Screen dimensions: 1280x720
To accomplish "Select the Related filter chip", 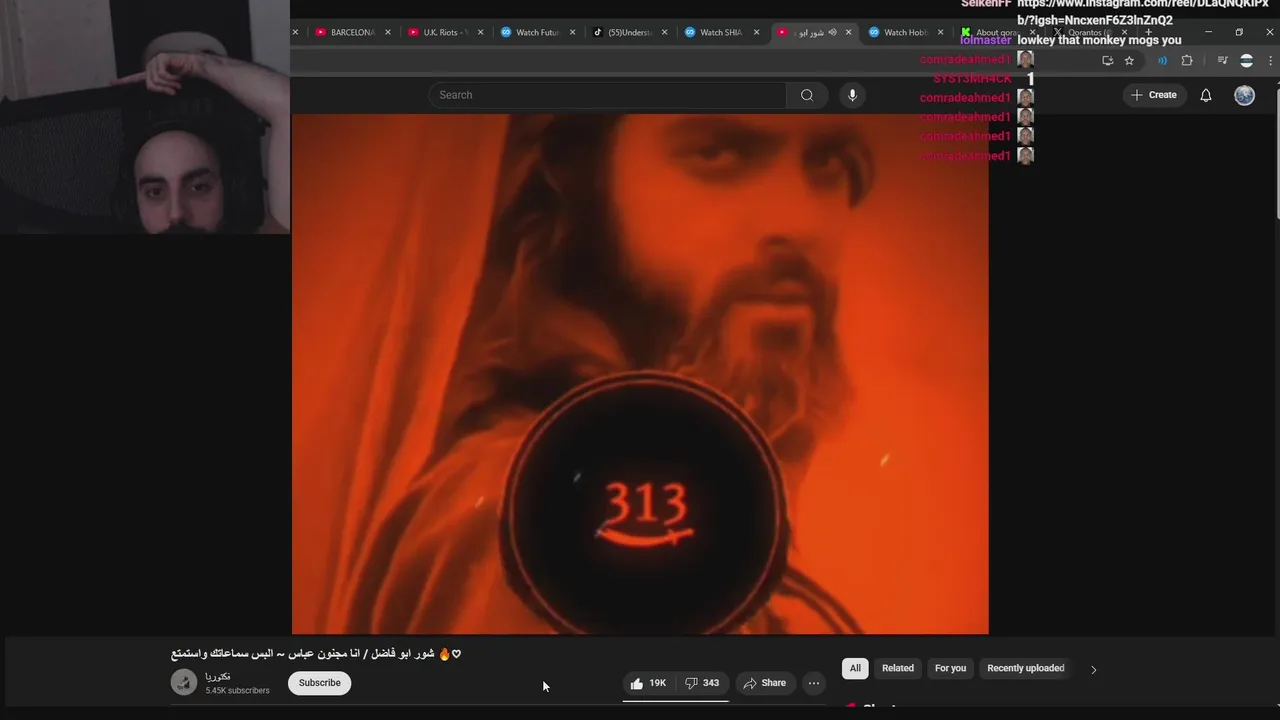I will click(898, 668).
